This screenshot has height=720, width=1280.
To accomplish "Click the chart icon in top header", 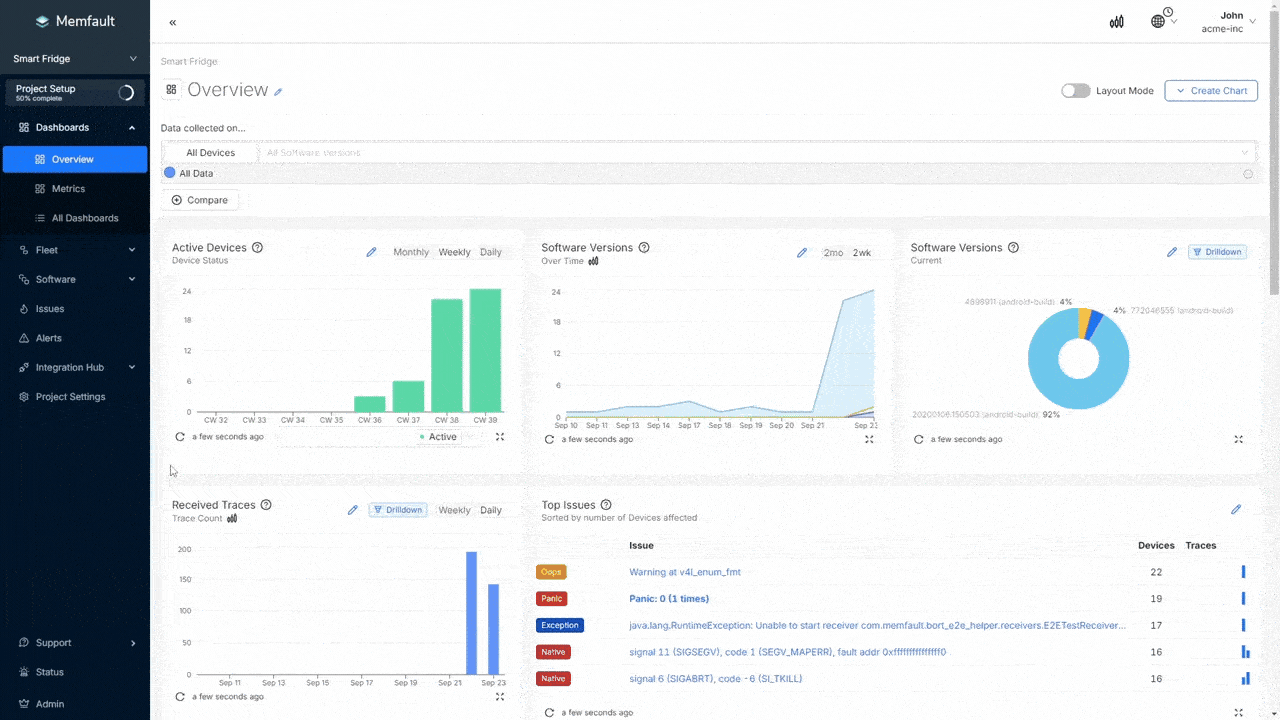I will tap(1116, 22).
